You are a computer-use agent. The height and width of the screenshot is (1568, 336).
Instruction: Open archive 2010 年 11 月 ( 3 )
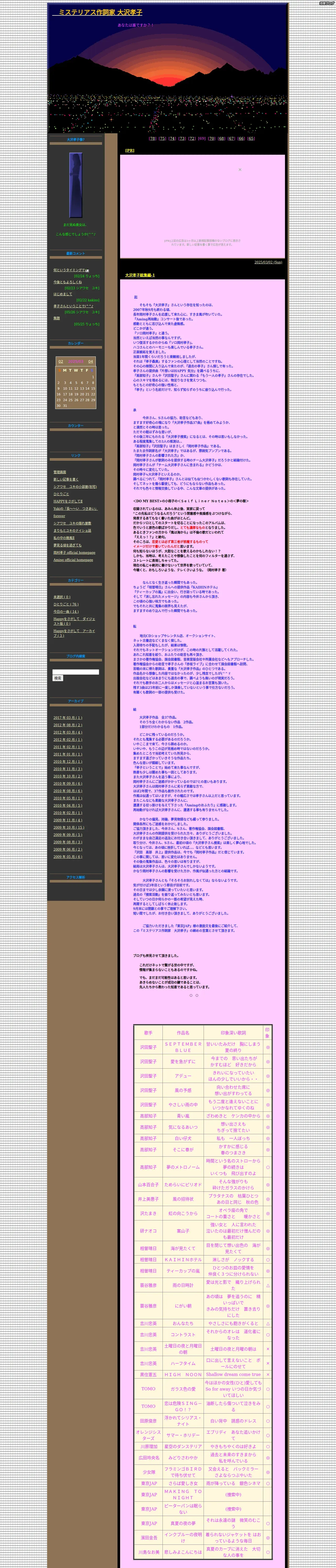point(68,769)
